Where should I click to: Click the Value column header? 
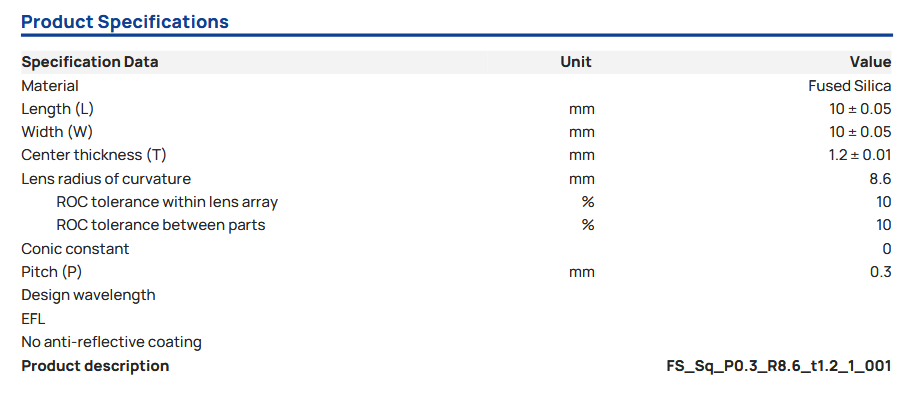[x=870, y=62]
